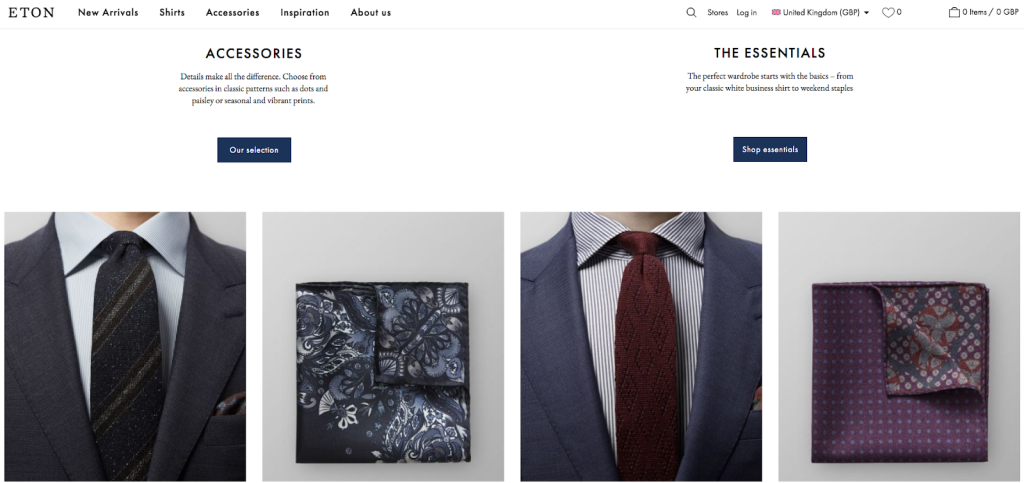
Task: Open the Accessories menu item
Action: pyautogui.click(x=232, y=12)
